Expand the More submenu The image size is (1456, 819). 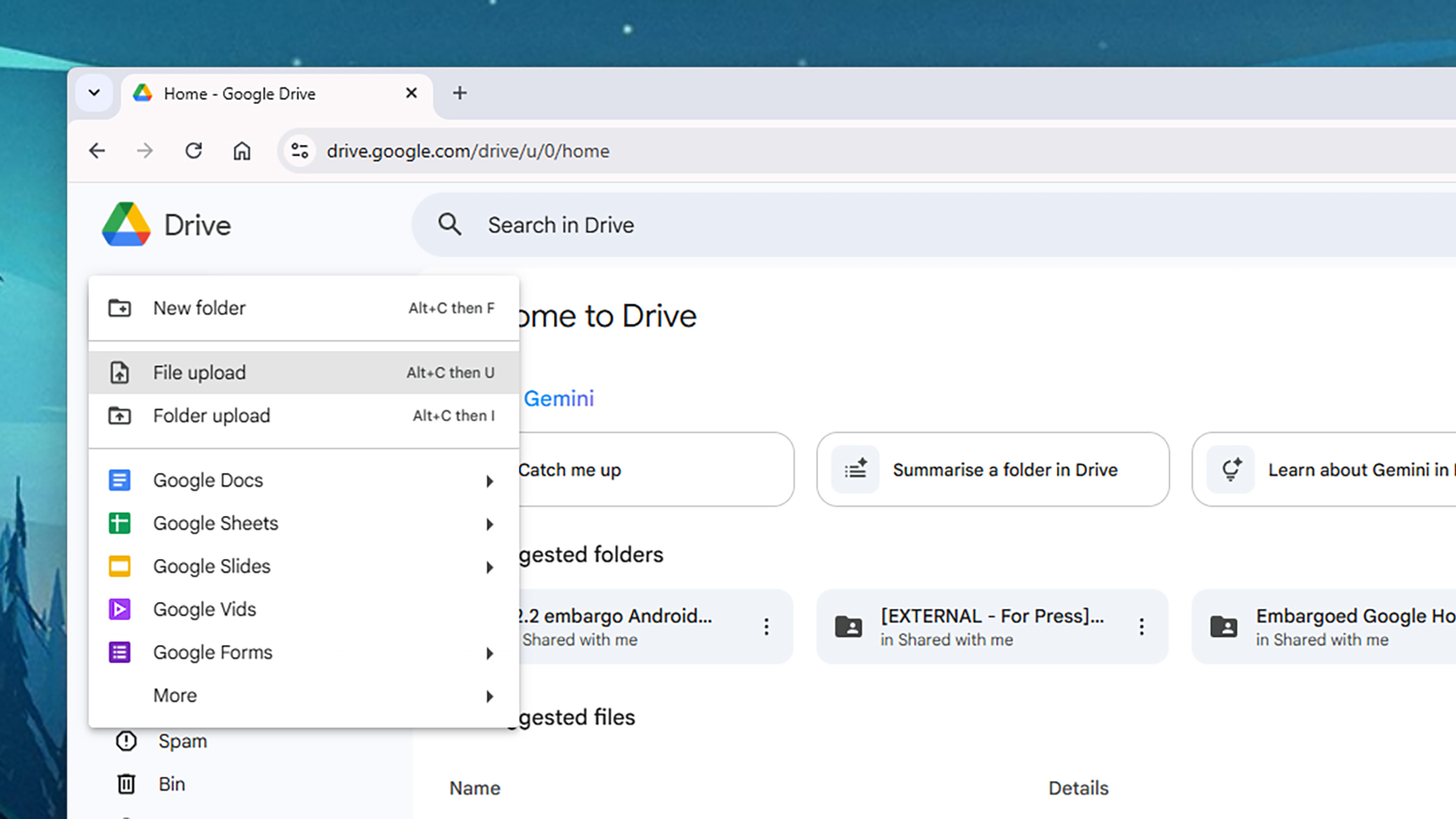pyautogui.click(x=489, y=696)
